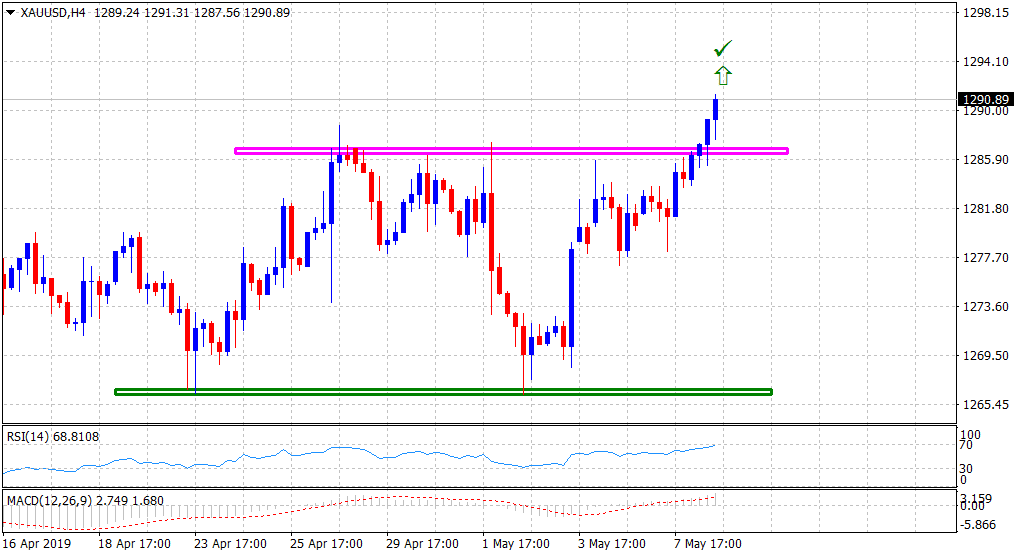Open the dropdown triangle beside XAUUSD,H4
1020x556 pixels.
(11, 12)
